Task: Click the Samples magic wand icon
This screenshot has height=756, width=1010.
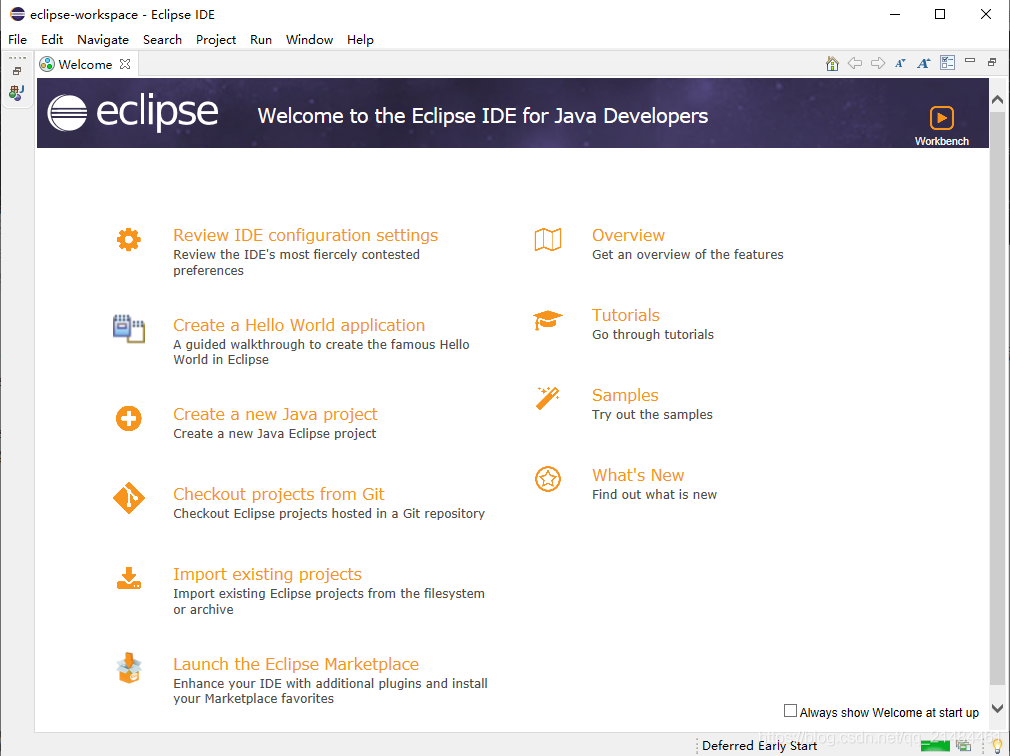Action: (x=548, y=398)
